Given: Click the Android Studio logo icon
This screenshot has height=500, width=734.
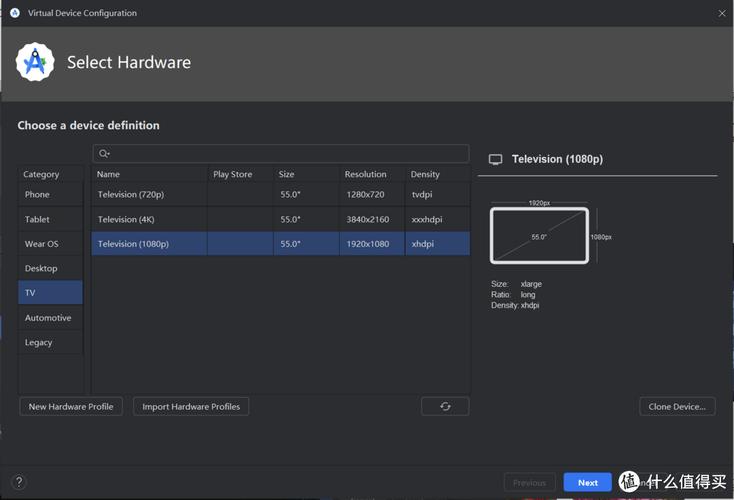Looking at the screenshot, I should [x=34, y=62].
